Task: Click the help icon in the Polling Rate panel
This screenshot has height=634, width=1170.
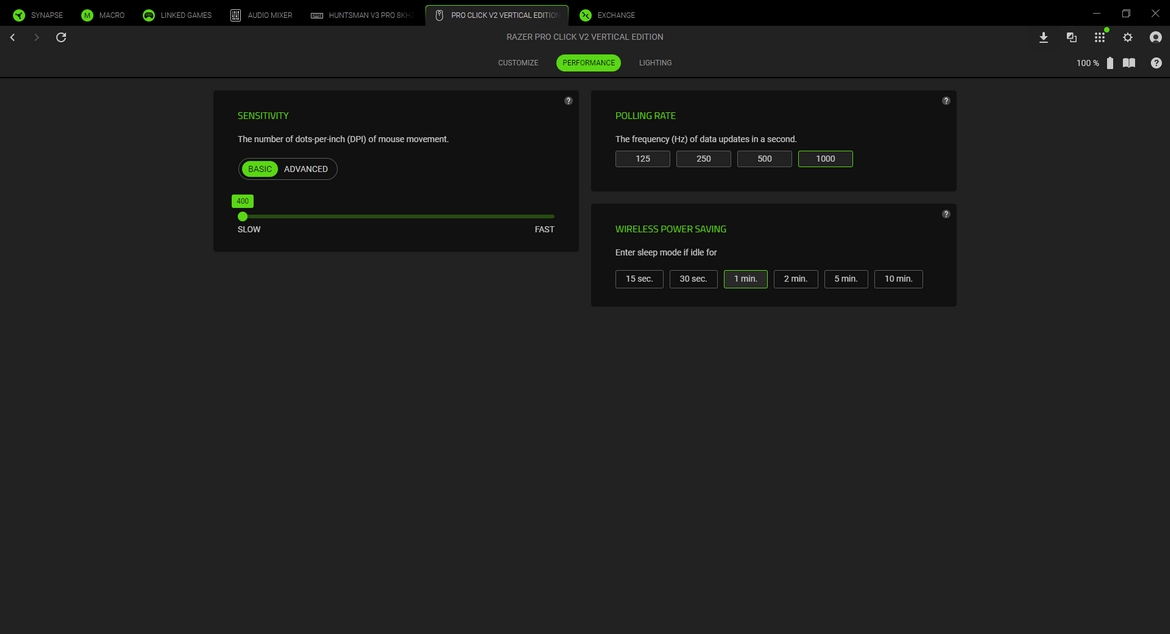Action: point(946,101)
